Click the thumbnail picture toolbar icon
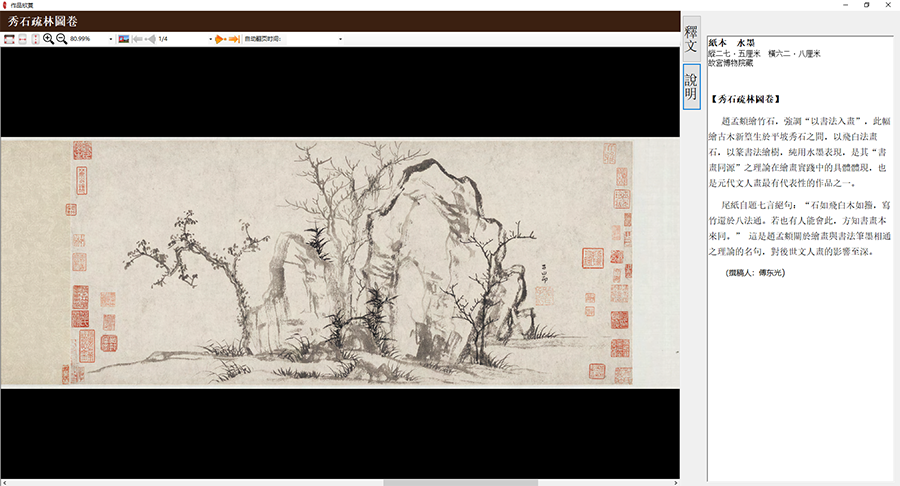900x486 pixels. click(123, 39)
